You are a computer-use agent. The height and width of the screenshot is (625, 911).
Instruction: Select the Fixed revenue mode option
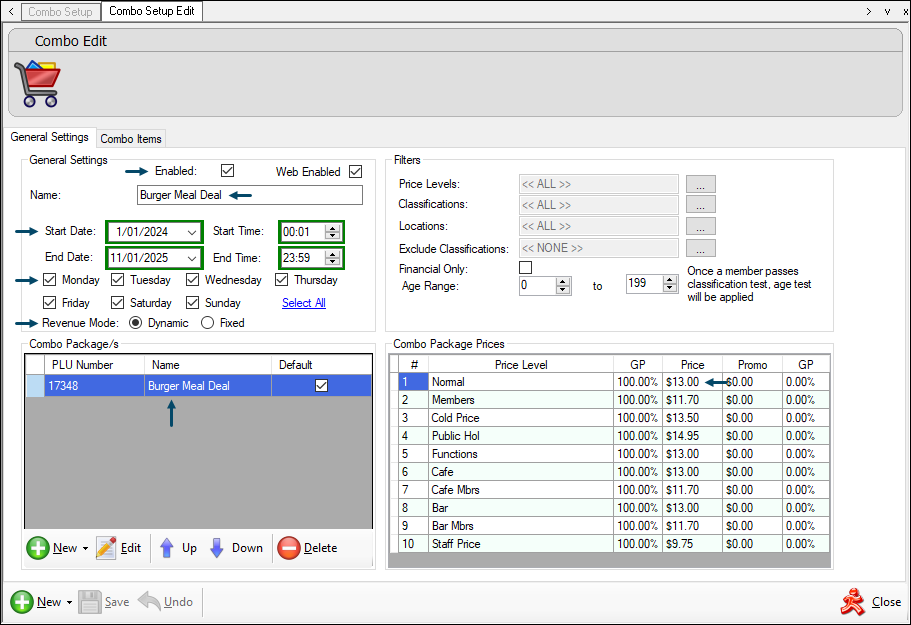[x=208, y=323]
